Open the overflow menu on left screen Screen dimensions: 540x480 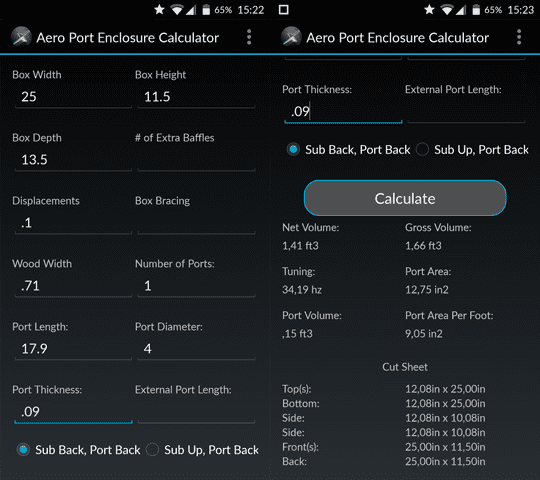pos(249,37)
